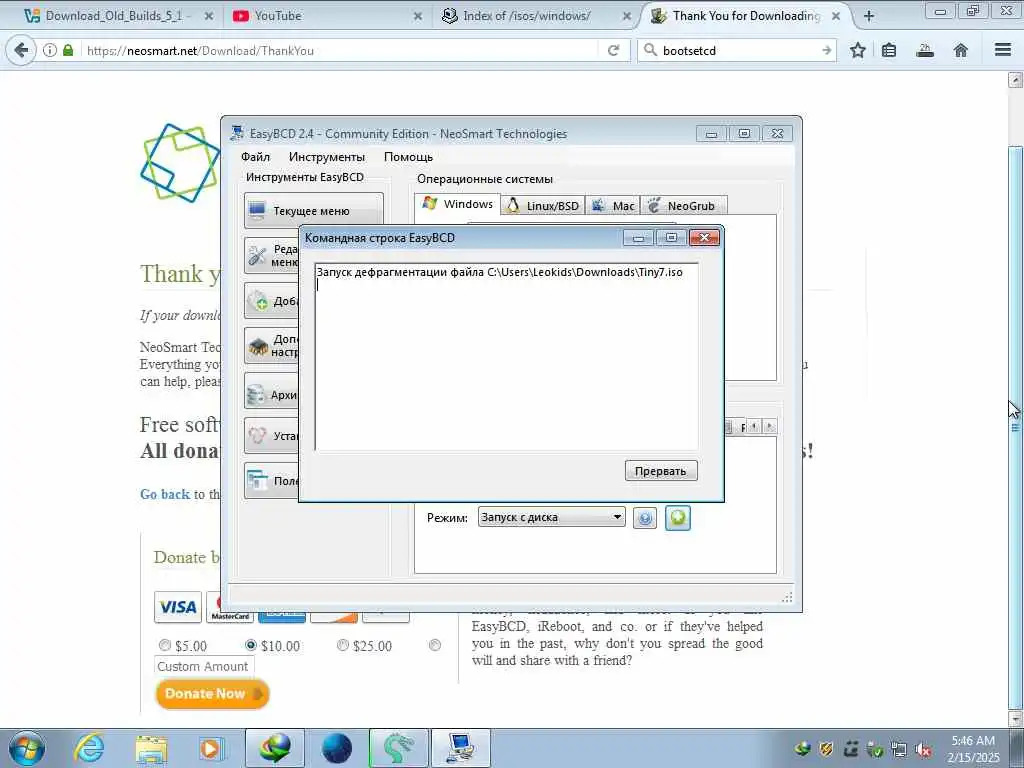Click the add entry sidebar icon with green plus
The image size is (1024, 768).
click(258, 300)
